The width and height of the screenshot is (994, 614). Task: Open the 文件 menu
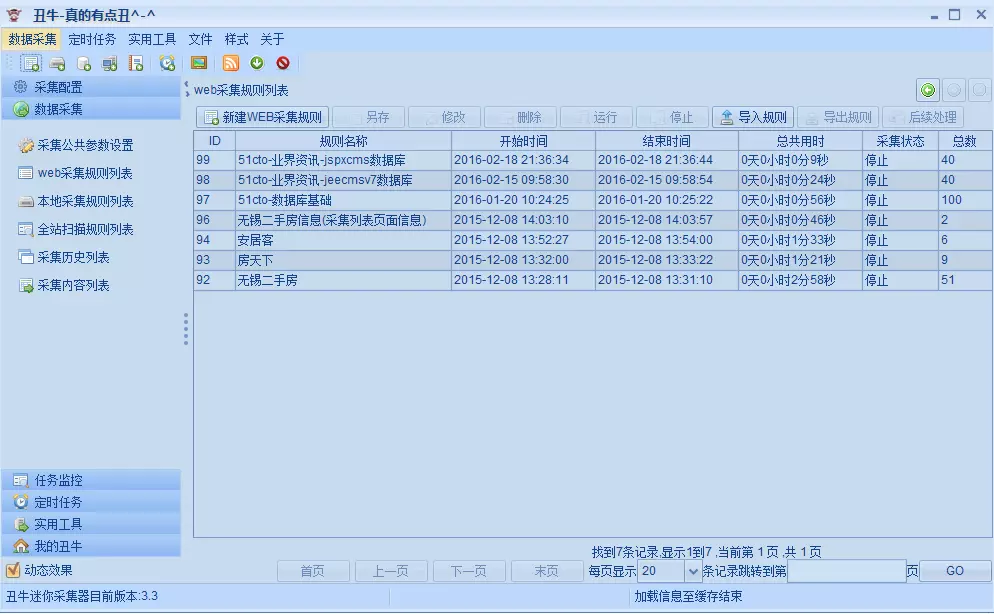[200, 39]
